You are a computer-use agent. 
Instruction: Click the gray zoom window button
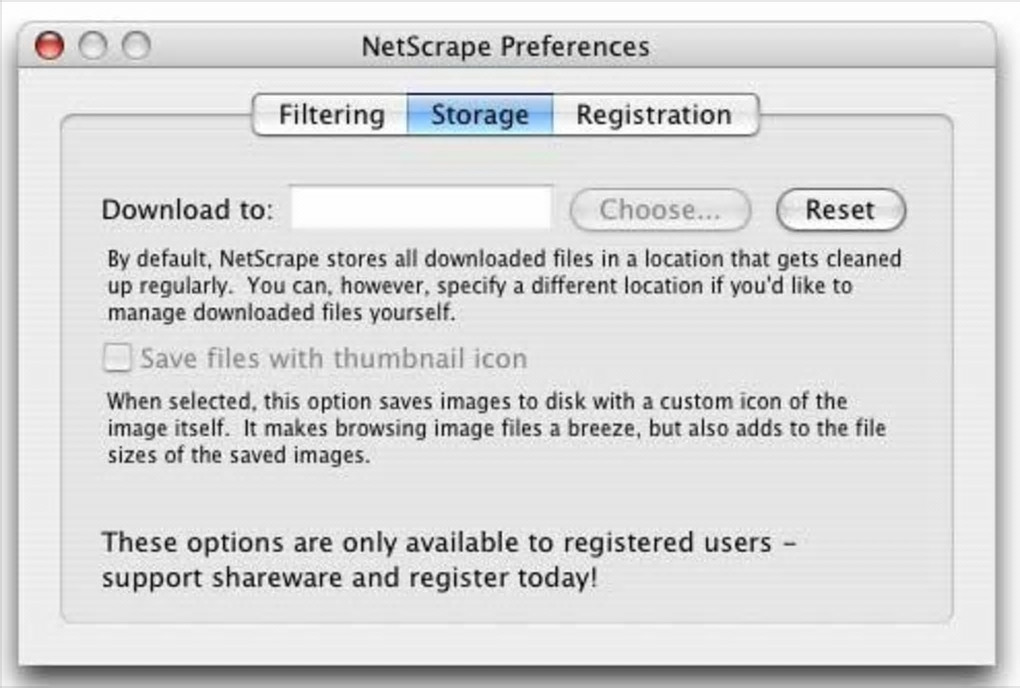135,46
